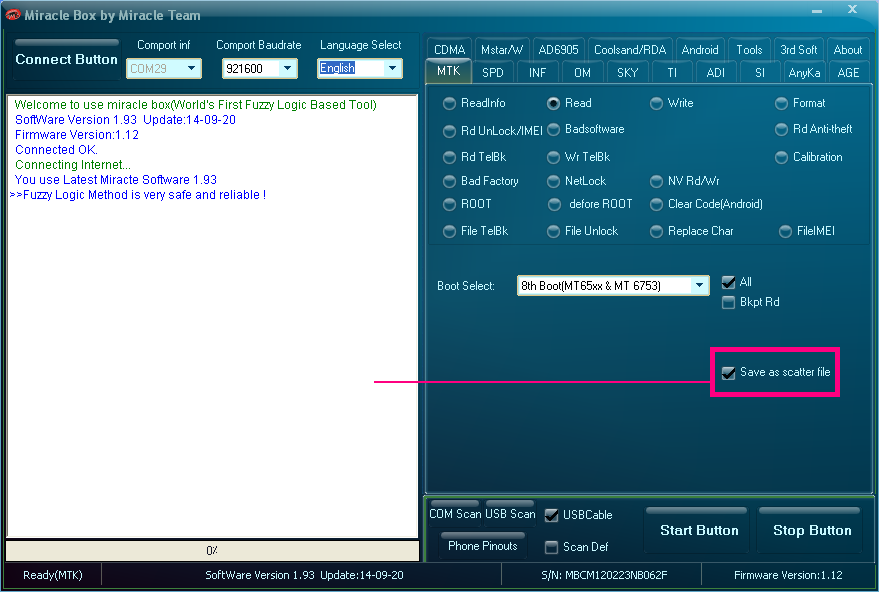Select the defore ROOT radio button

click(554, 205)
